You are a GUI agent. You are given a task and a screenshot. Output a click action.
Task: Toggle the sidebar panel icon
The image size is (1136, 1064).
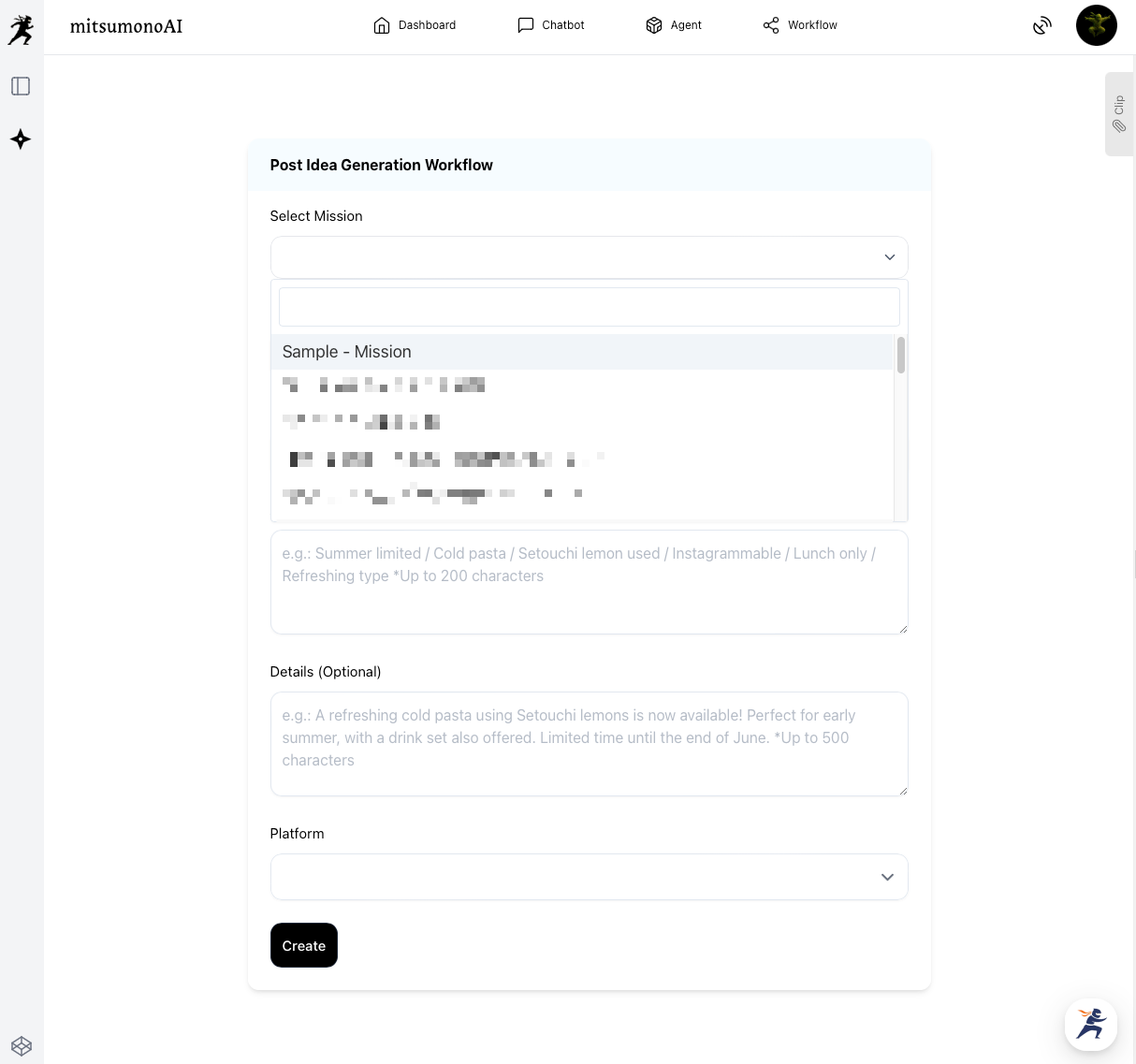(x=21, y=86)
